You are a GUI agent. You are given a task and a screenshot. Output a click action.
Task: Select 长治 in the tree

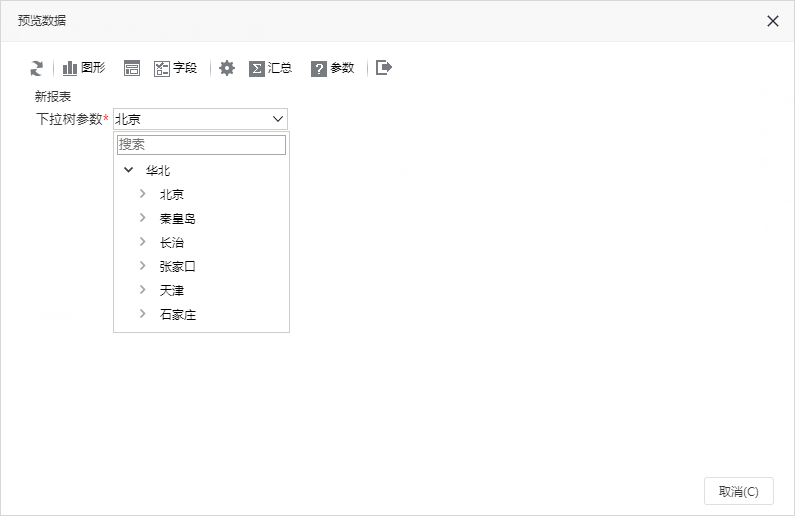(x=171, y=242)
